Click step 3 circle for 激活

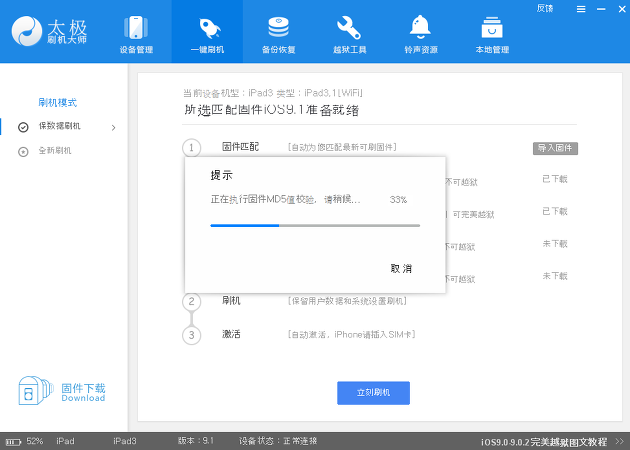(192, 335)
